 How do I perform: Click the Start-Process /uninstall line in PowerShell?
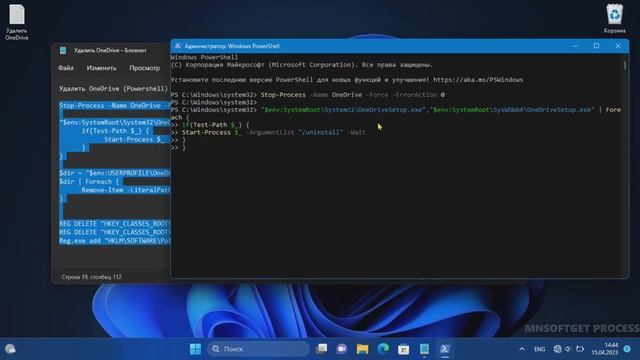point(268,132)
